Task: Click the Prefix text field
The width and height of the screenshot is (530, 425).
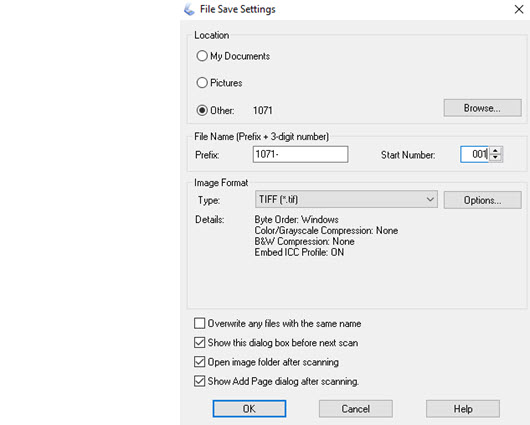Action: click(300, 155)
